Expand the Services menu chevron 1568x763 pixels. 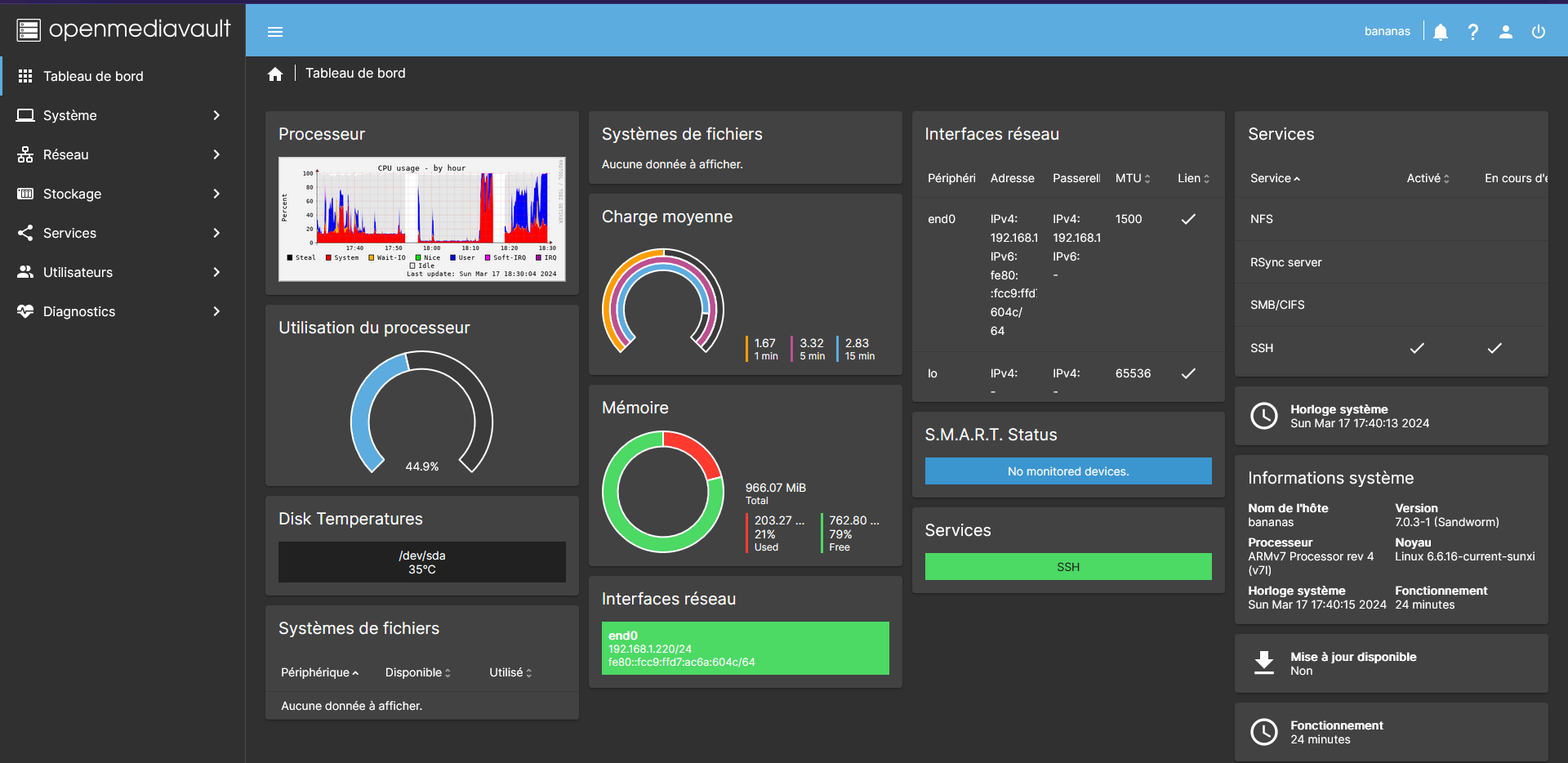(216, 233)
